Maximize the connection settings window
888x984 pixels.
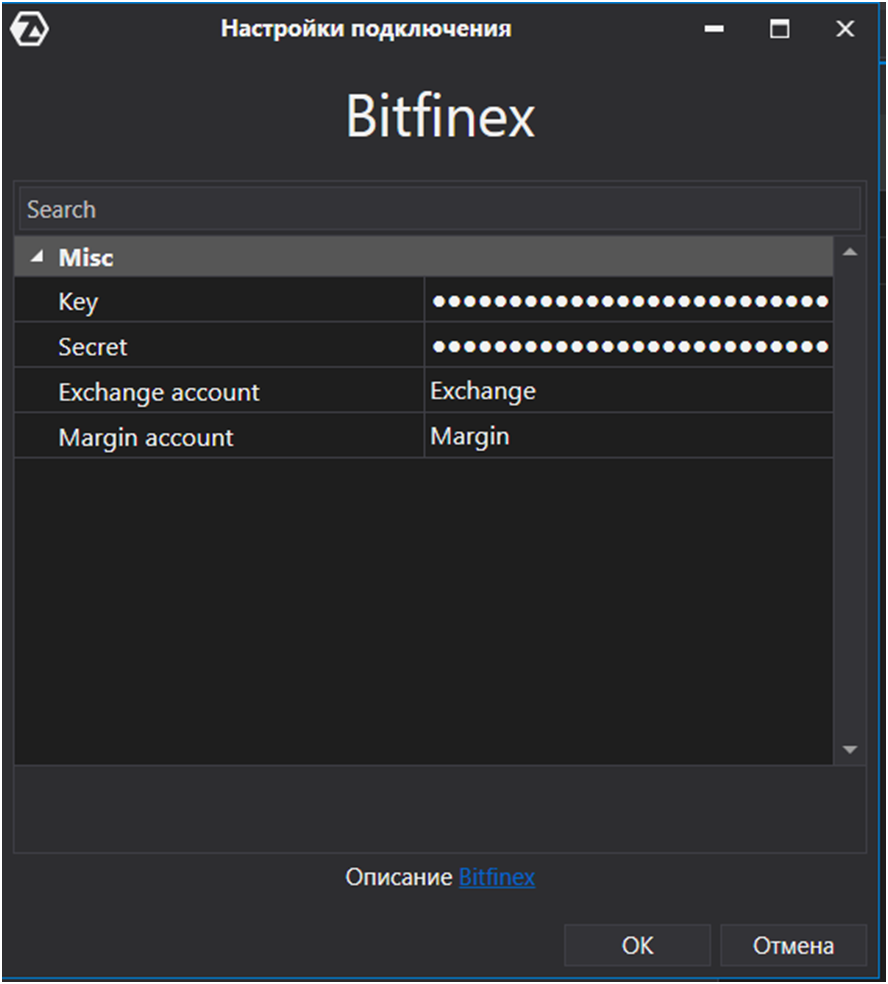(779, 29)
